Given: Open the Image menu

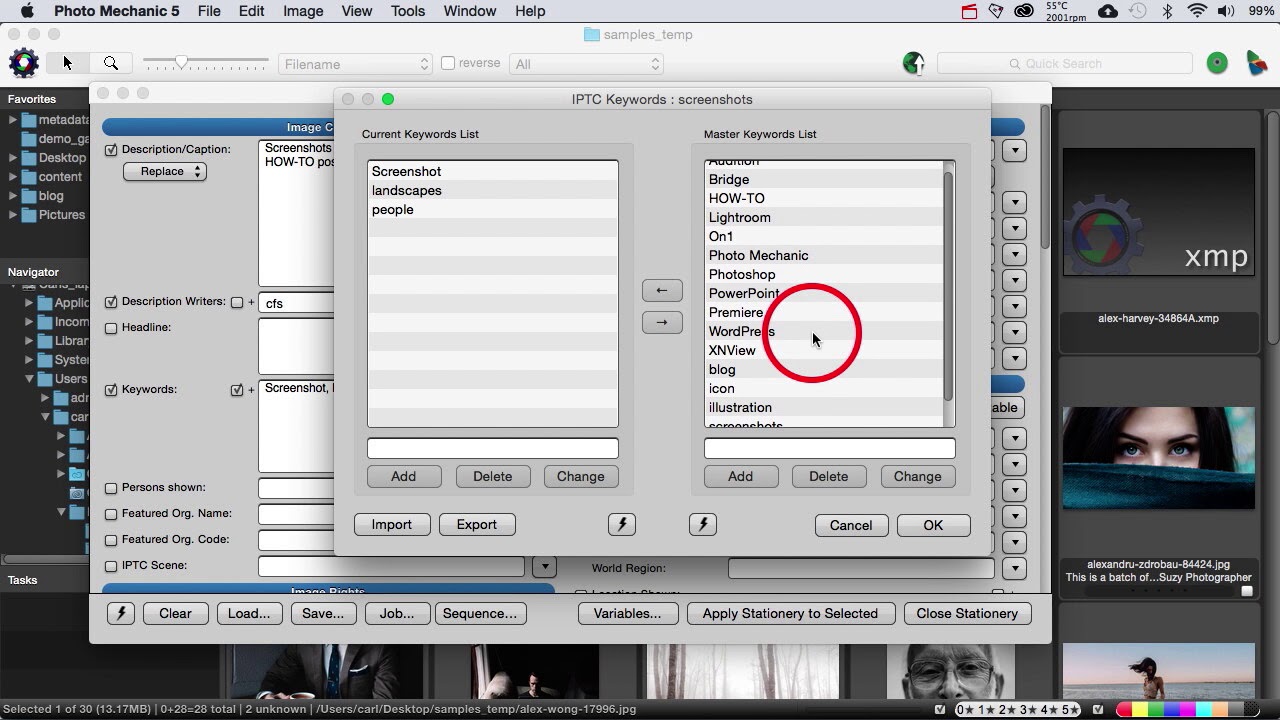Looking at the screenshot, I should click(303, 11).
